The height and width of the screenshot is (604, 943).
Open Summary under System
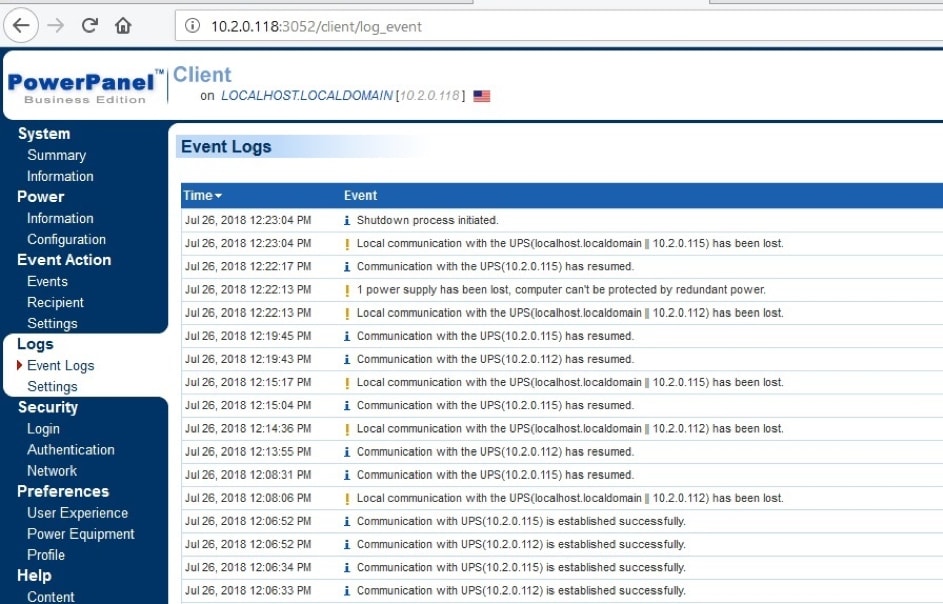[56, 155]
